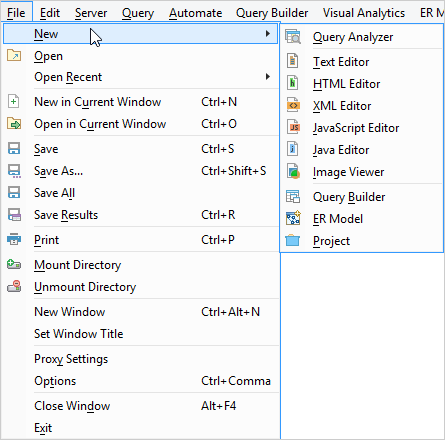This screenshot has width=445, height=440.
Task: Click the Image Viewer icon
Action: pos(293,172)
